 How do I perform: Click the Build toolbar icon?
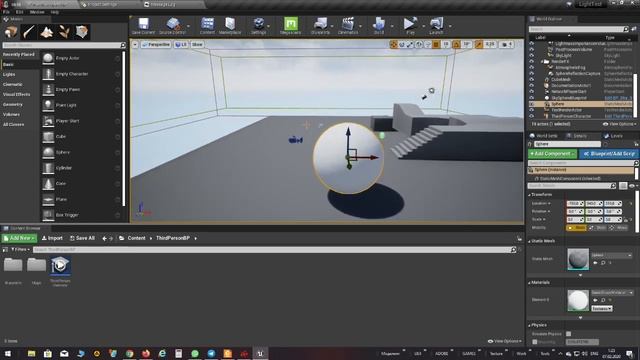pos(379,24)
